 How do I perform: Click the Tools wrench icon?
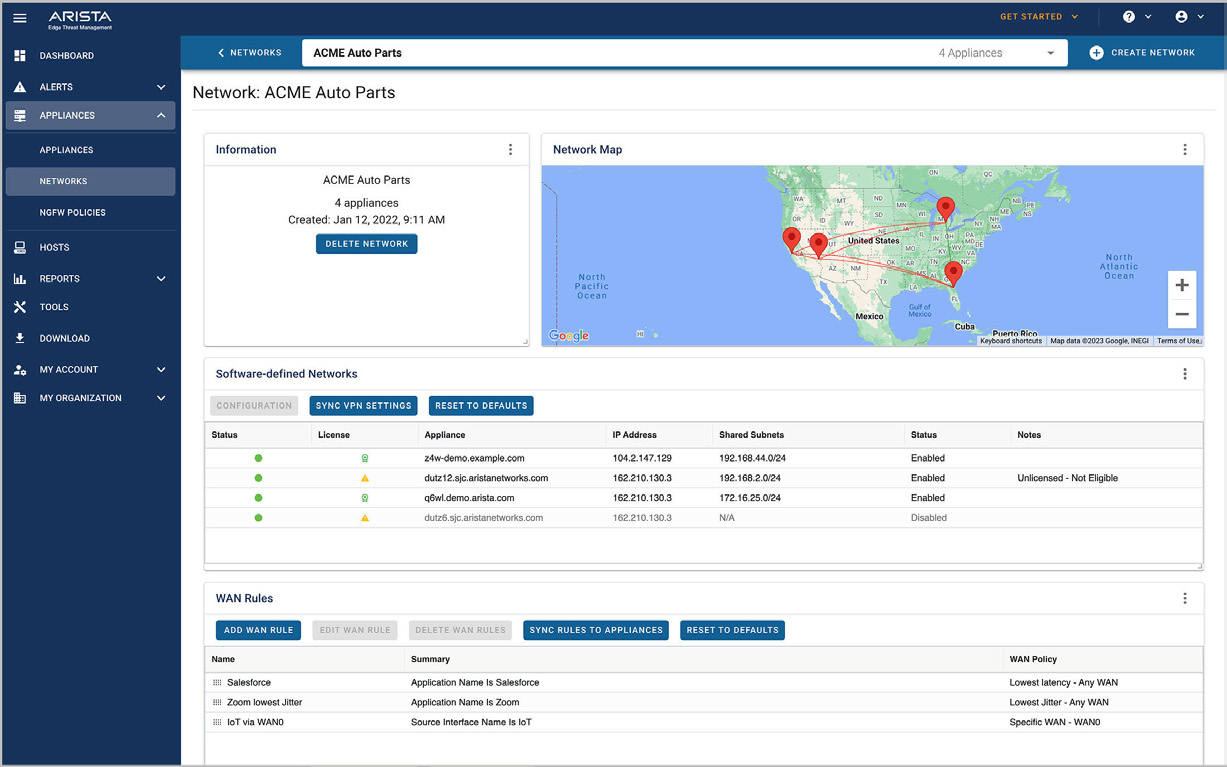click(20, 307)
